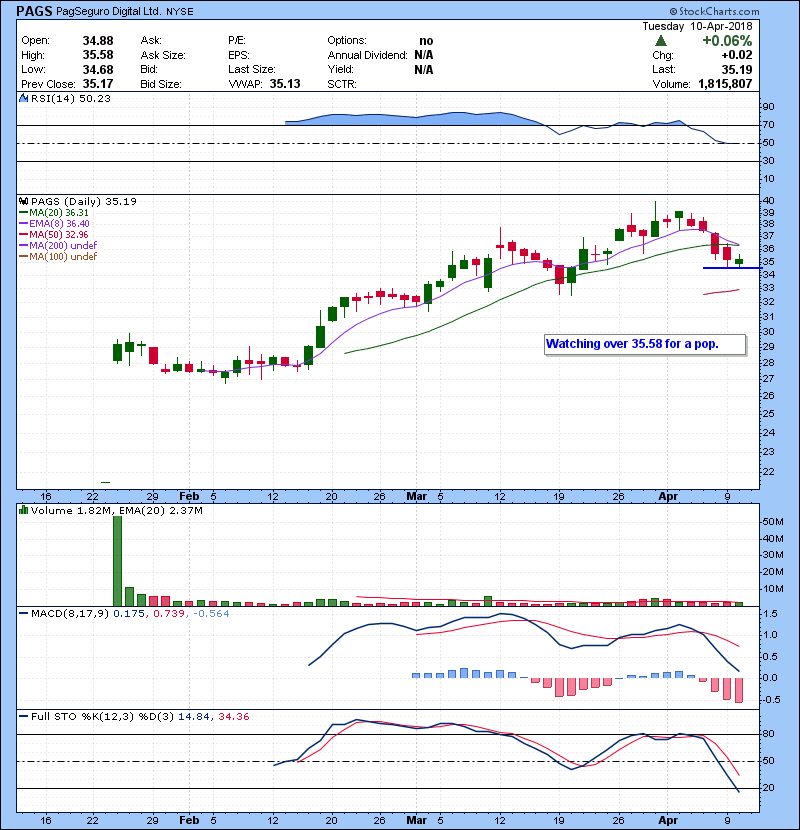Click the High value 35.58
This screenshot has width=800, height=830.
[98, 55]
